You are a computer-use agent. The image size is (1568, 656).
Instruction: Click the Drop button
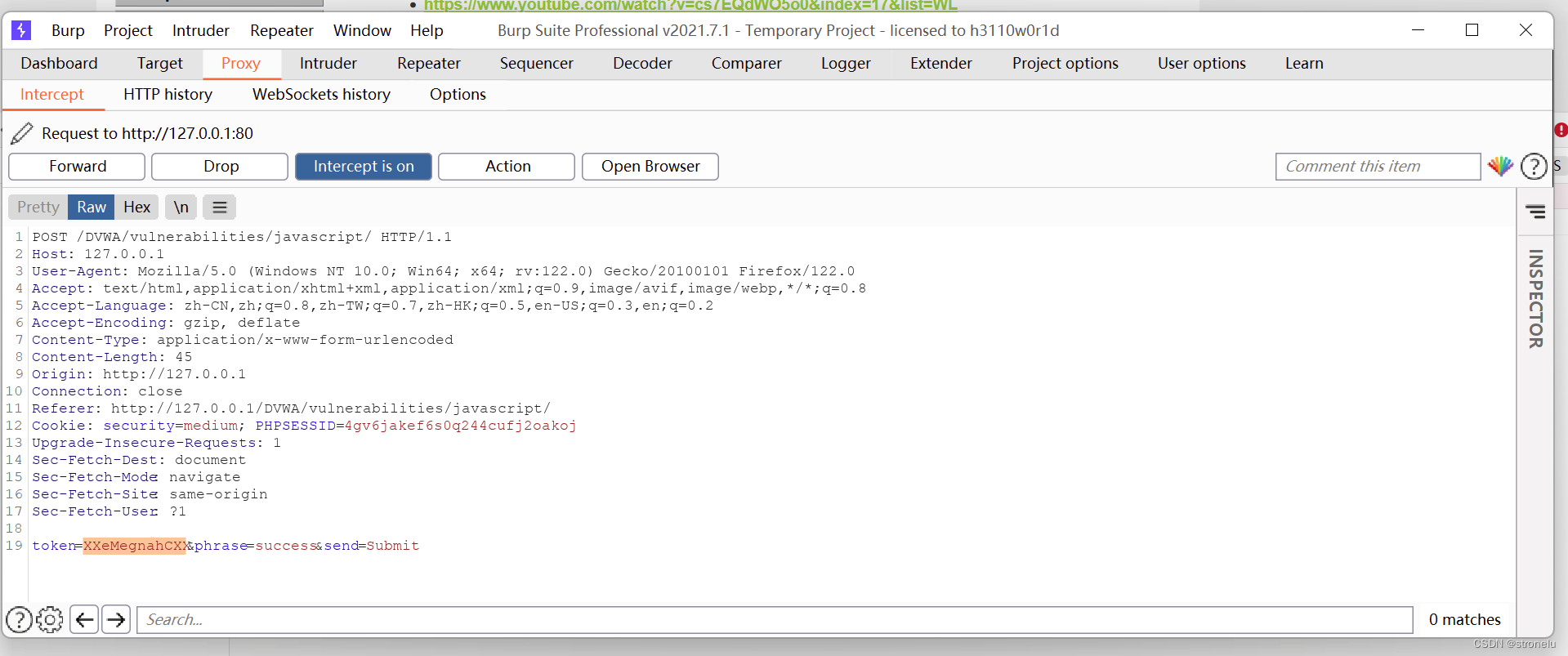221,167
